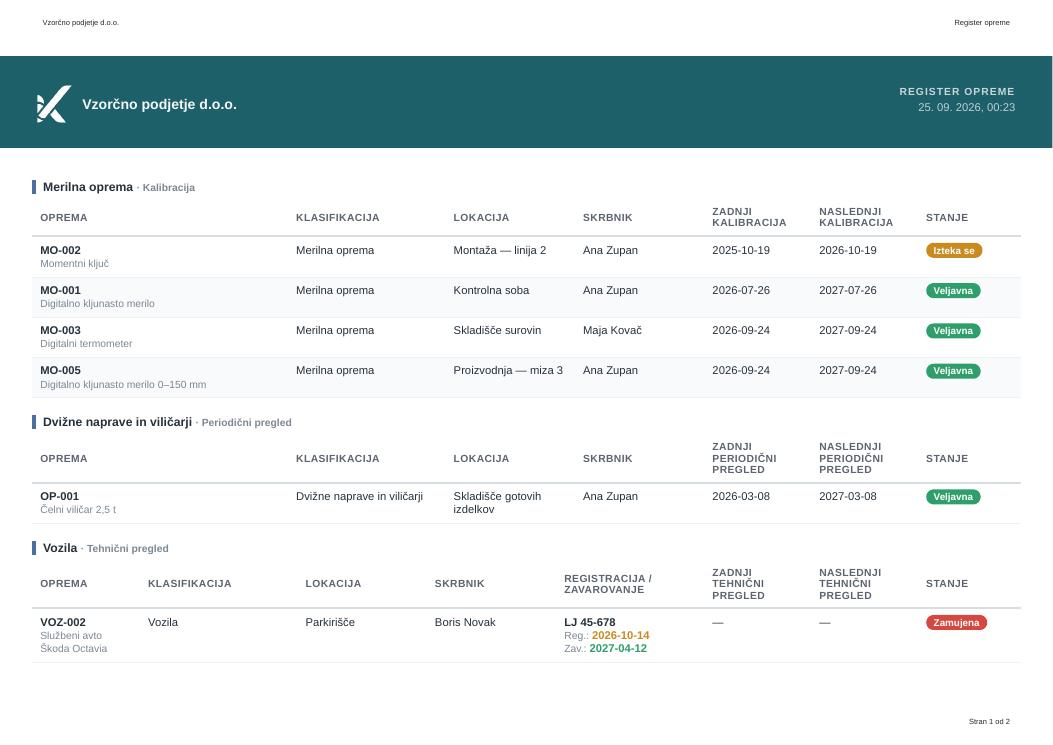Viewport: 1053px width, 745px height.
Task: Click the registration date "2026-10-14"
Action: click(x=621, y=635)
